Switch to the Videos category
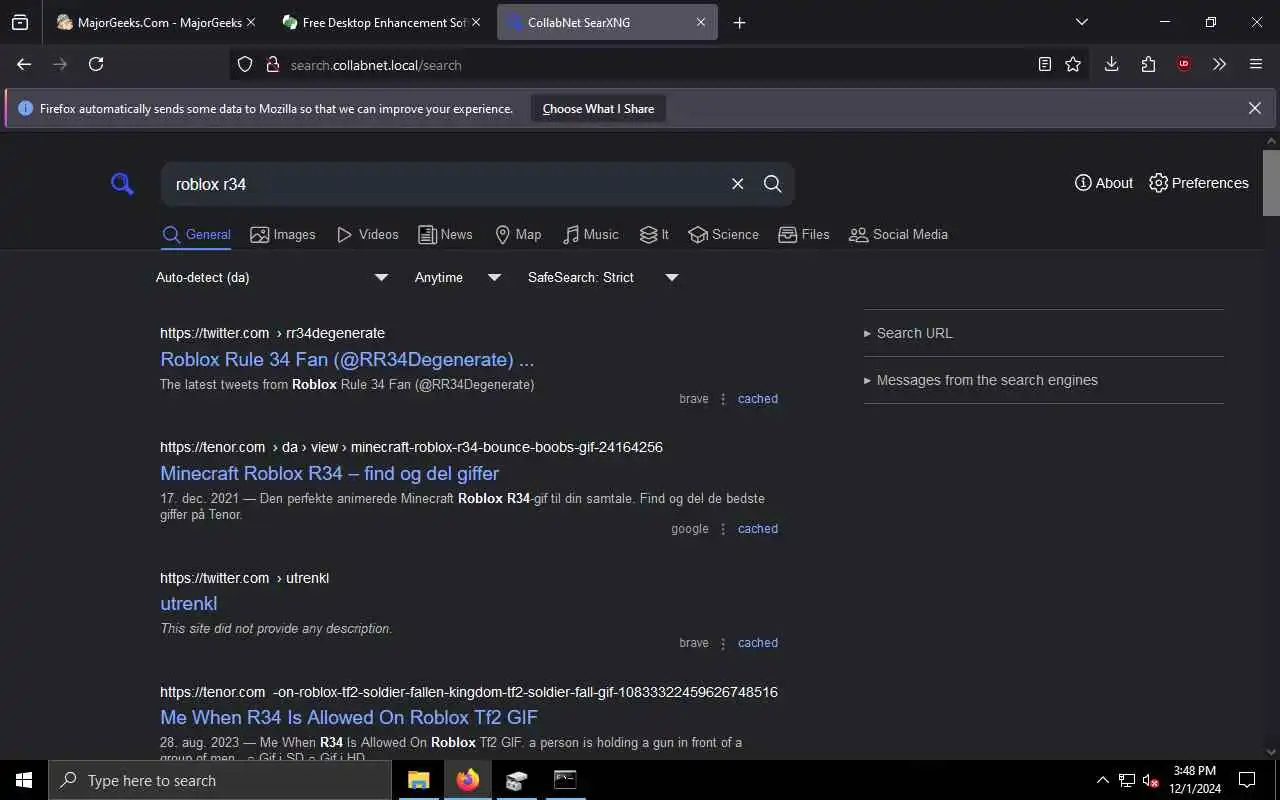Image resolution: width=1280 pixels, height=800 pixels. pyautogui.click(x=368, y=235)
